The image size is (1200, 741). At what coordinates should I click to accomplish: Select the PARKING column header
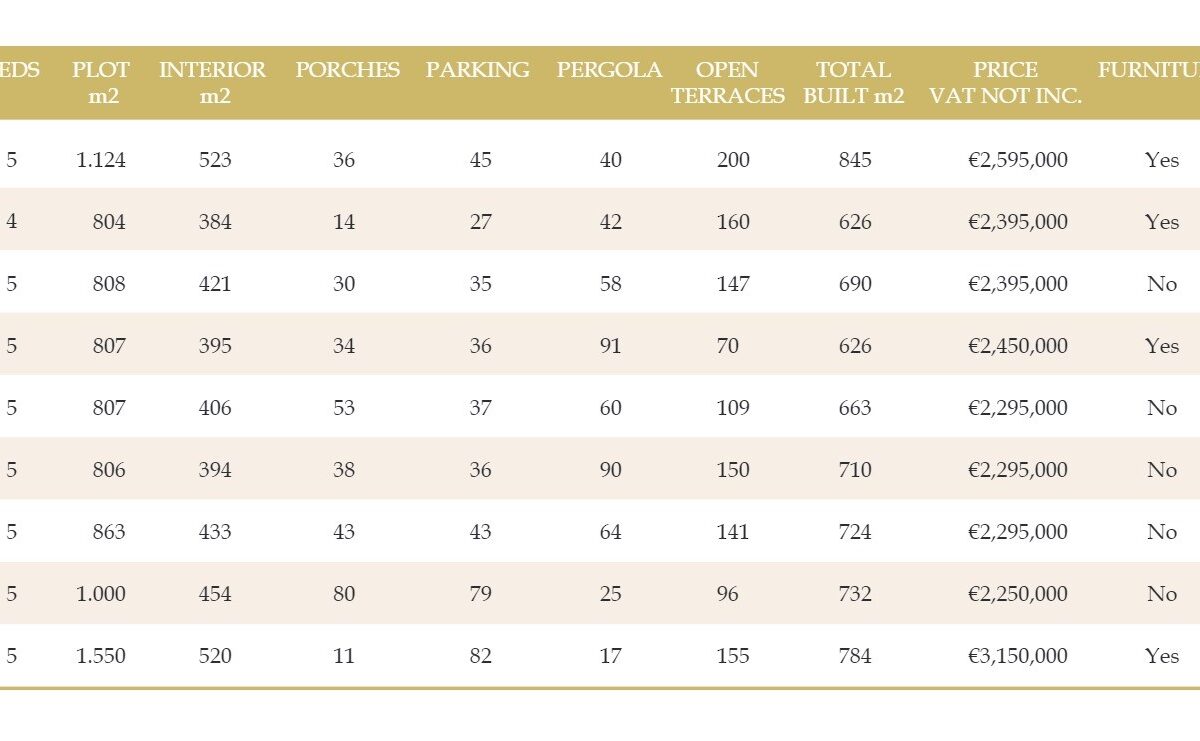point(478,70)
